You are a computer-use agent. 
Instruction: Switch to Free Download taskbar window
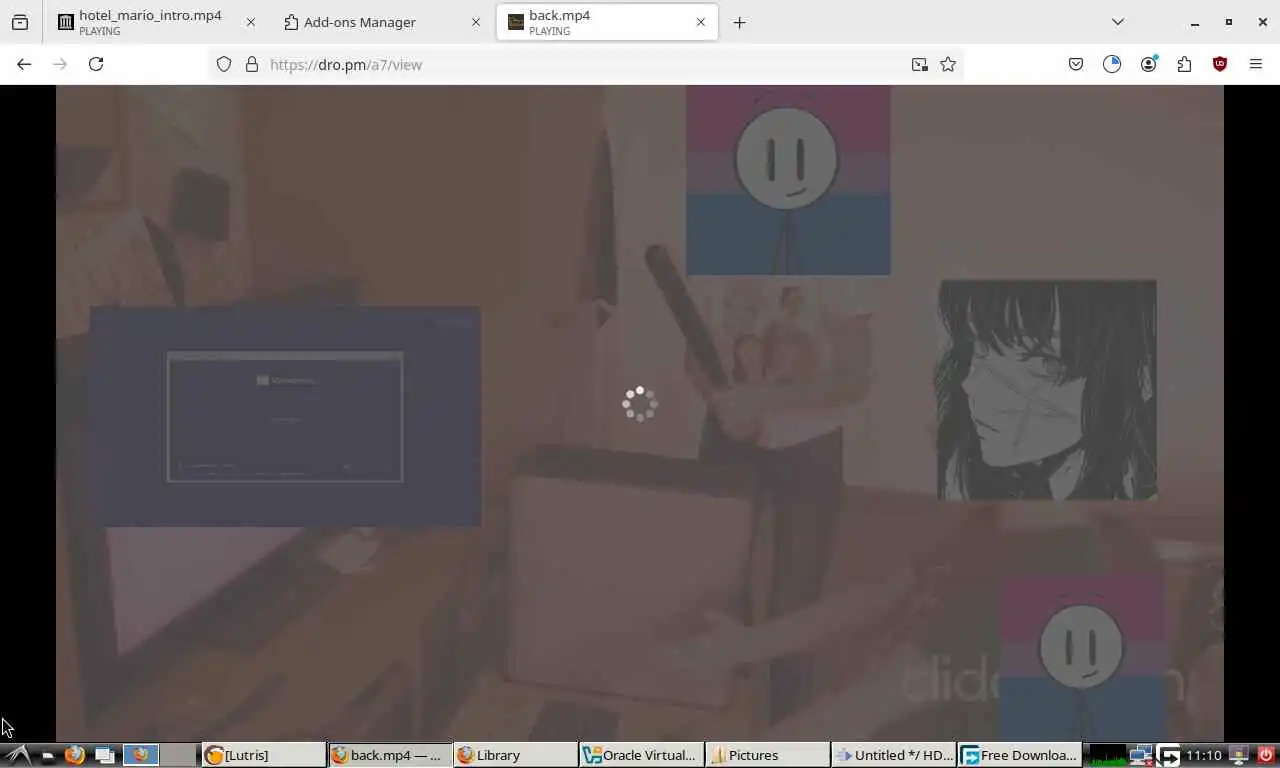coord(1020,755)
